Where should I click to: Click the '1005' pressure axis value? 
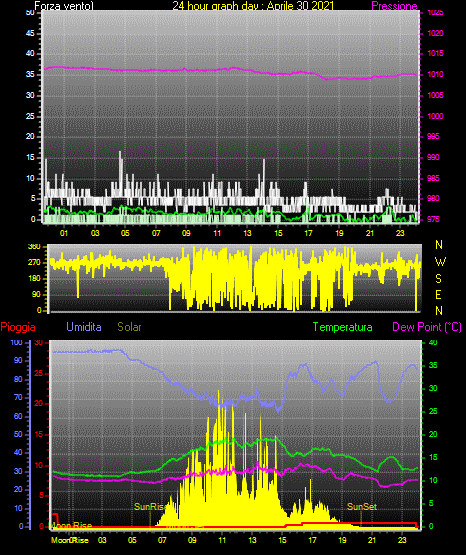point(435,95)
